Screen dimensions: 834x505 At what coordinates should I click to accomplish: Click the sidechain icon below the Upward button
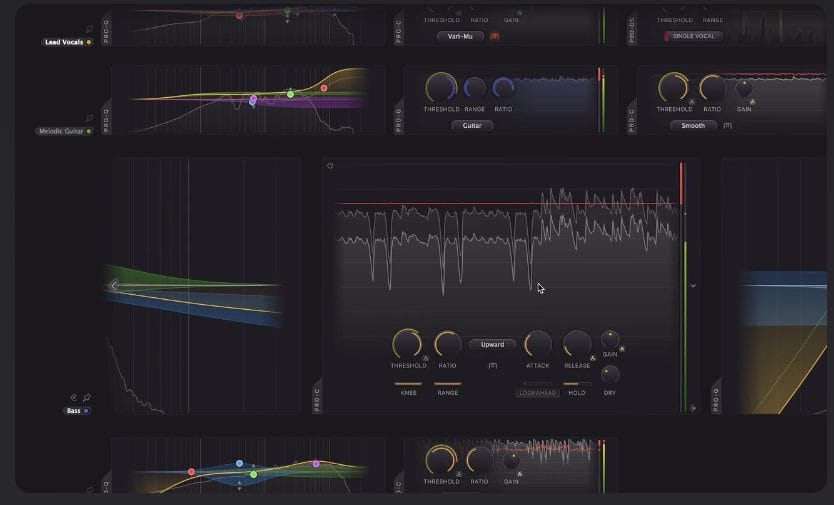[x=492, y=365]
